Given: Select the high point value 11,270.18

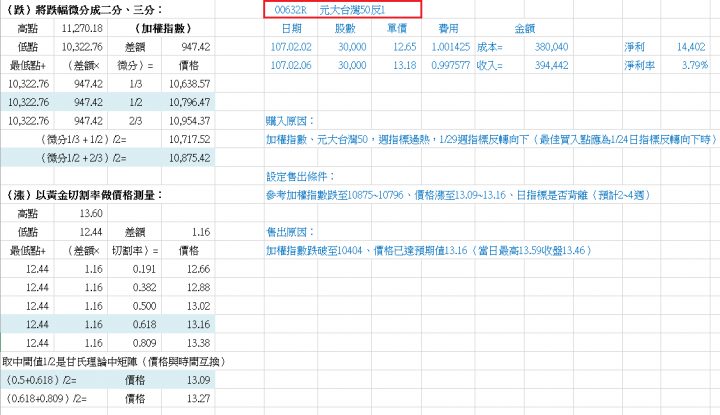Looking at the screenshot, I should pyautogui.click(x=82, y=28).
